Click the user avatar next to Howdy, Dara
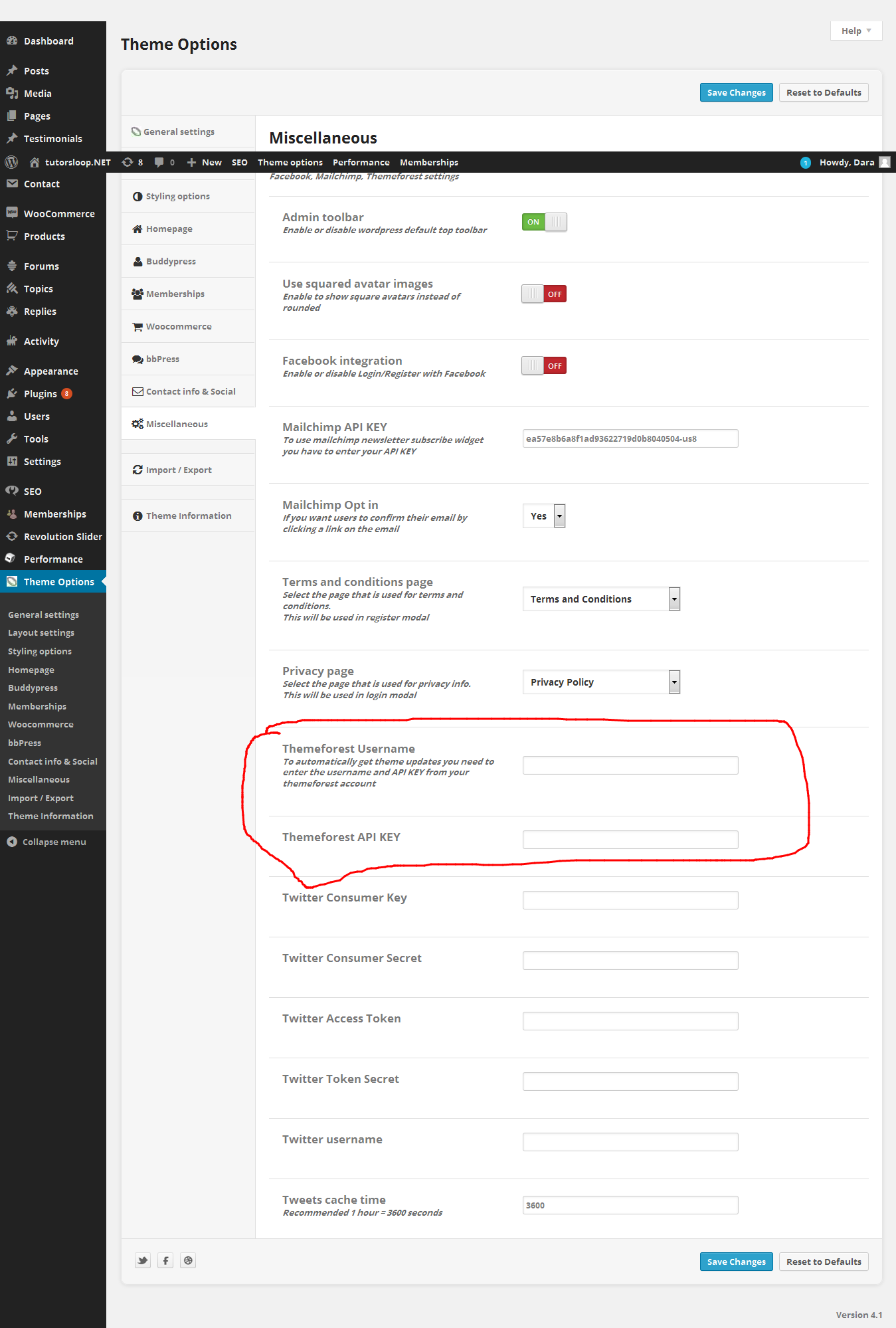The width and height of the screenshot is (896, 1328). click(884, 162)
